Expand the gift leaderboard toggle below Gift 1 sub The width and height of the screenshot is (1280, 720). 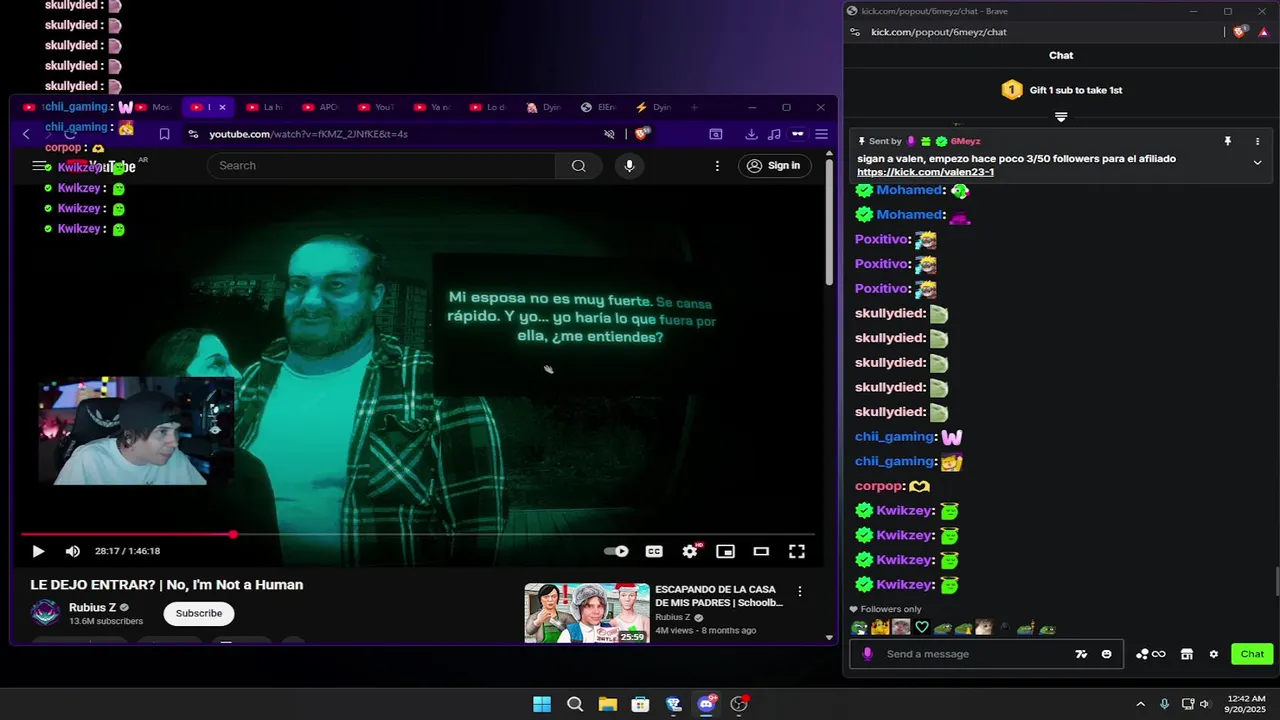[1061, 117]
